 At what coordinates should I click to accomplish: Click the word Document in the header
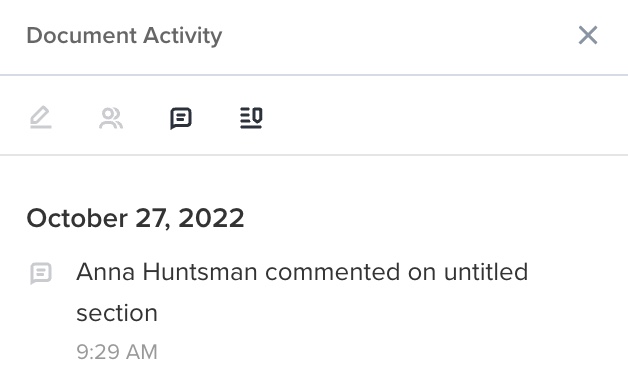82,36
